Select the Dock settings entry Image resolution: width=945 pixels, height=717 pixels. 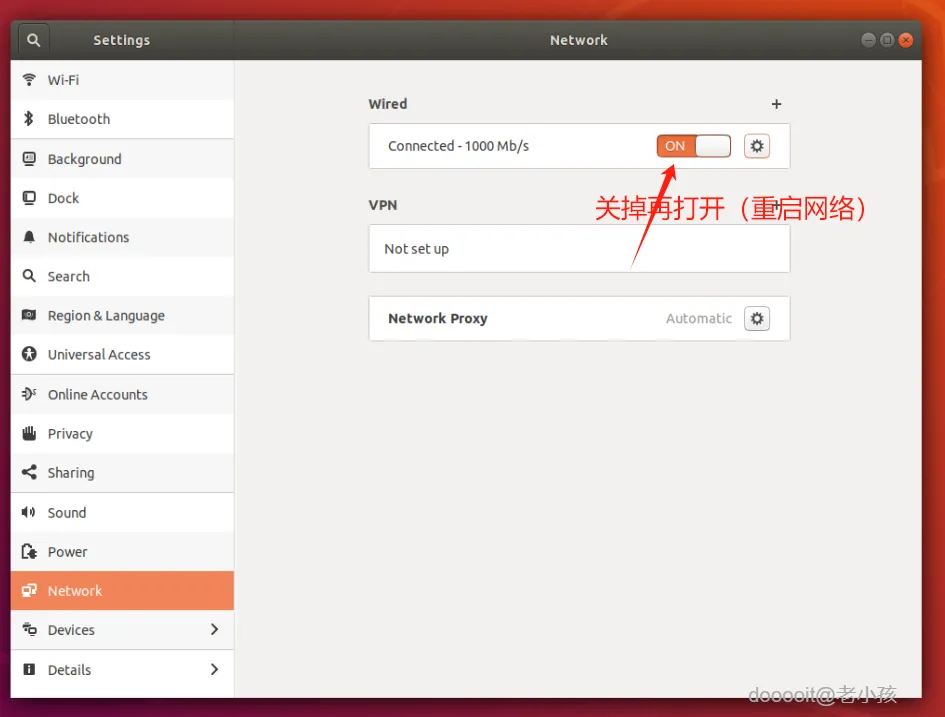(x=122, y=198)
